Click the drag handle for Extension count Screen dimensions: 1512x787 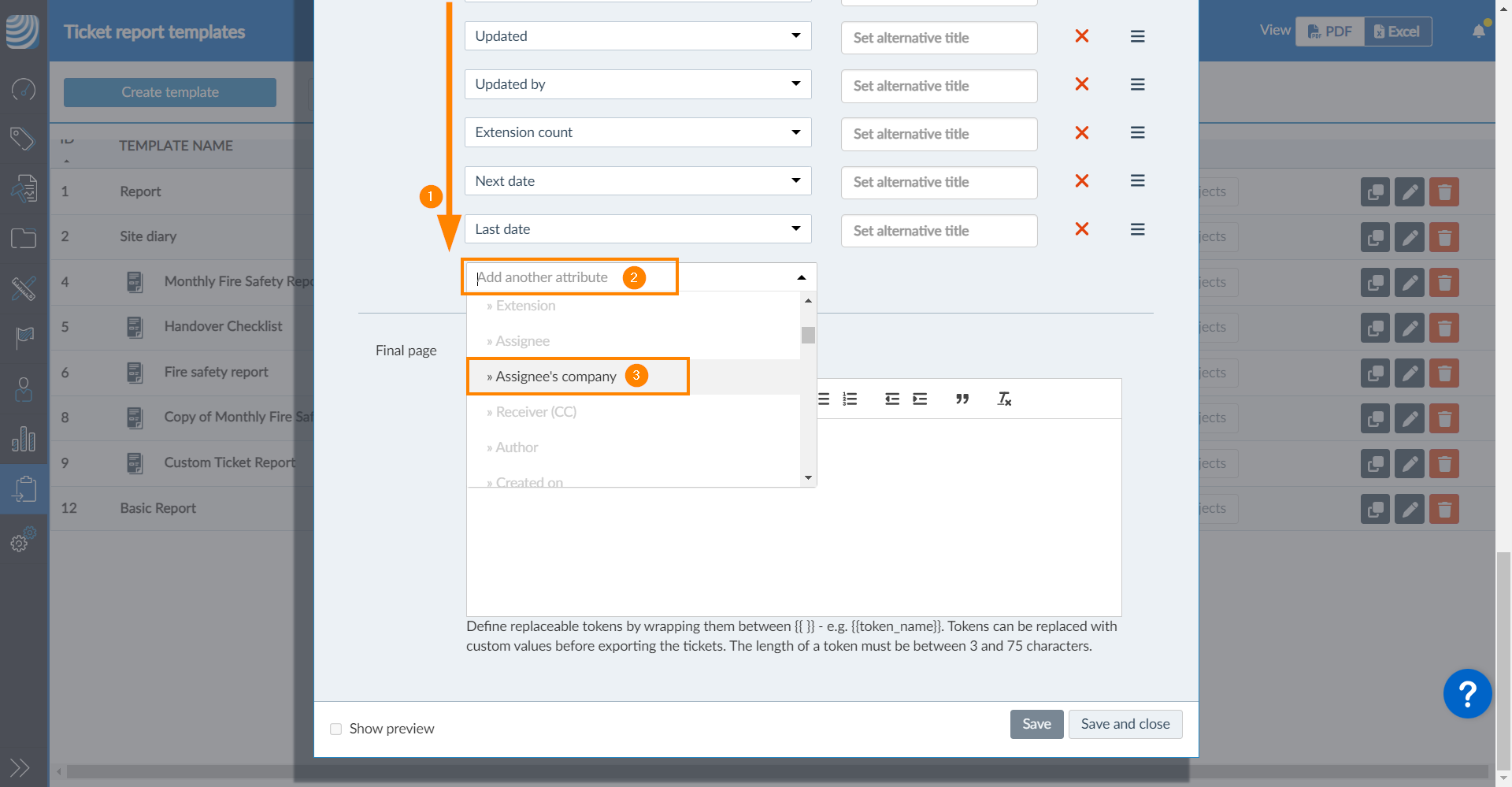(x=1137, y=132)
